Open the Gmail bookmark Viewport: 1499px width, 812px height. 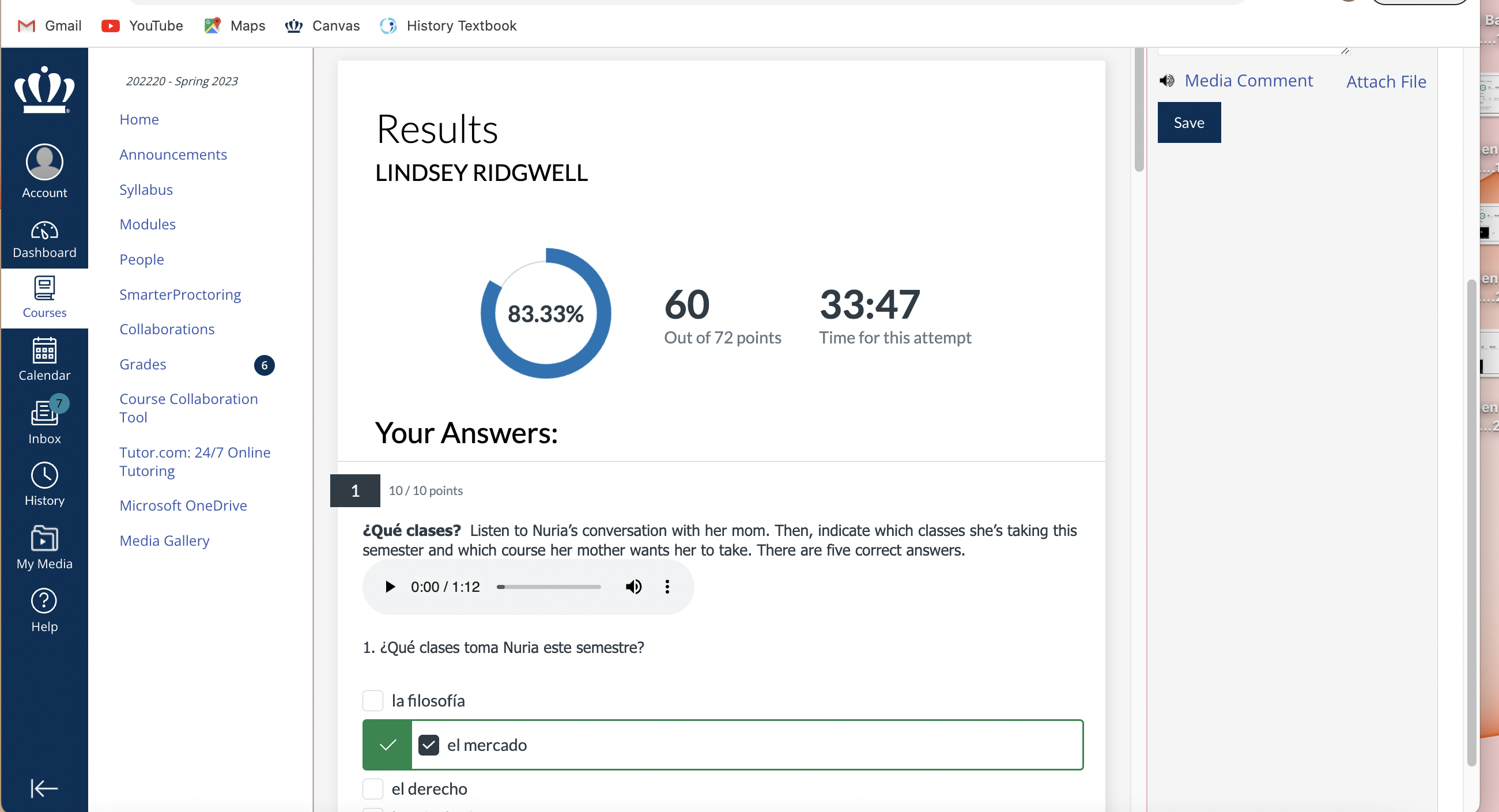coord(50,25)
